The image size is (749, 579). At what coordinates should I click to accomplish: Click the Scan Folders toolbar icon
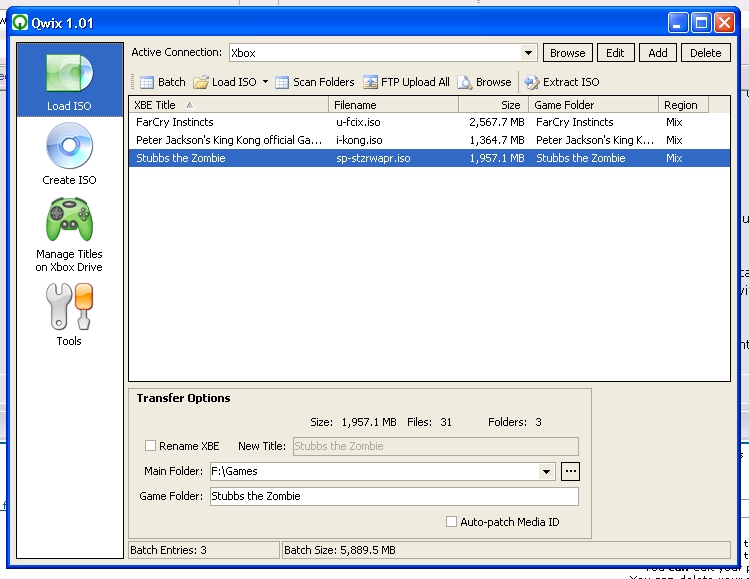282,82
